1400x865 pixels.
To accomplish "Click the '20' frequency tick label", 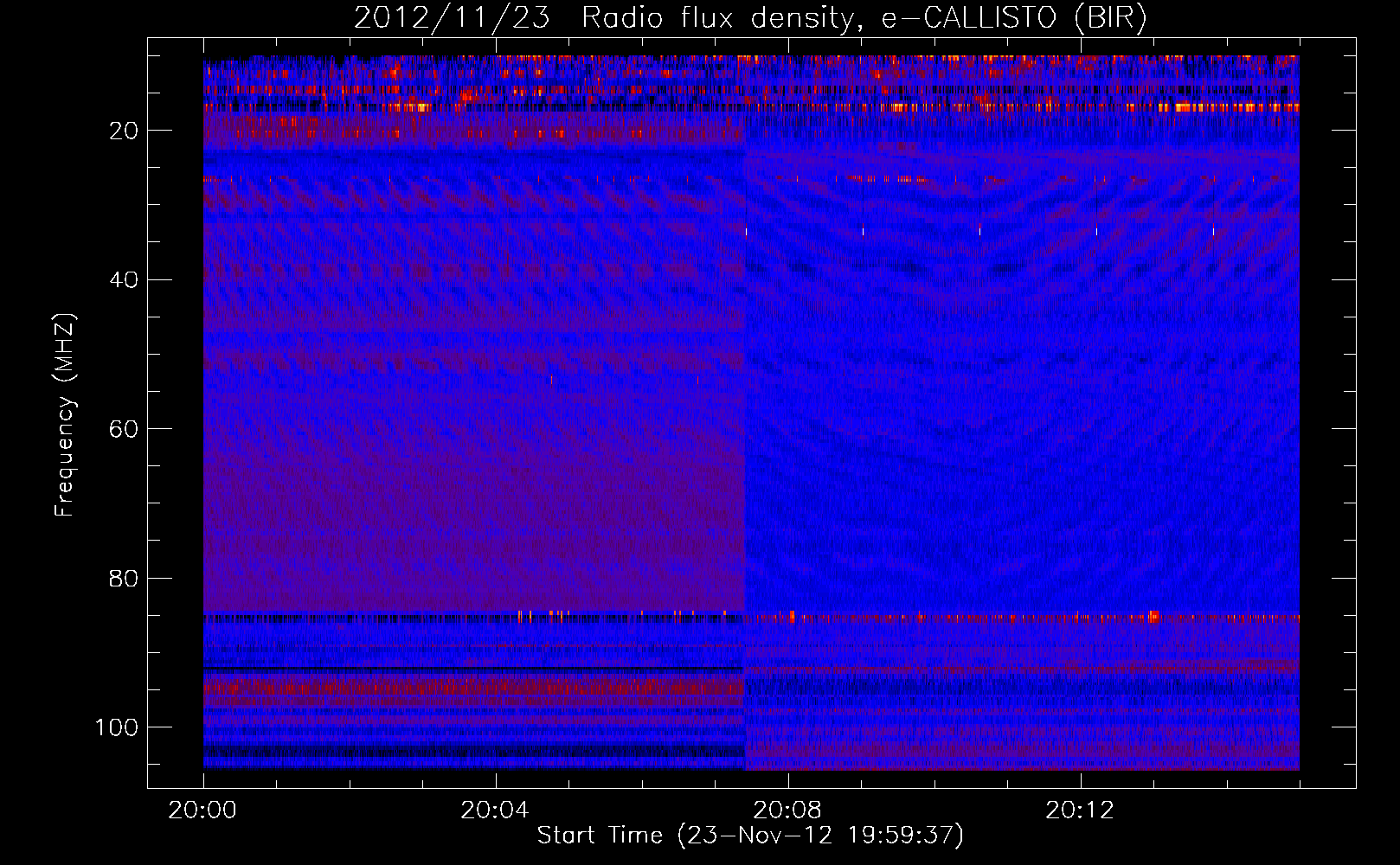I will tap(125, 131).
